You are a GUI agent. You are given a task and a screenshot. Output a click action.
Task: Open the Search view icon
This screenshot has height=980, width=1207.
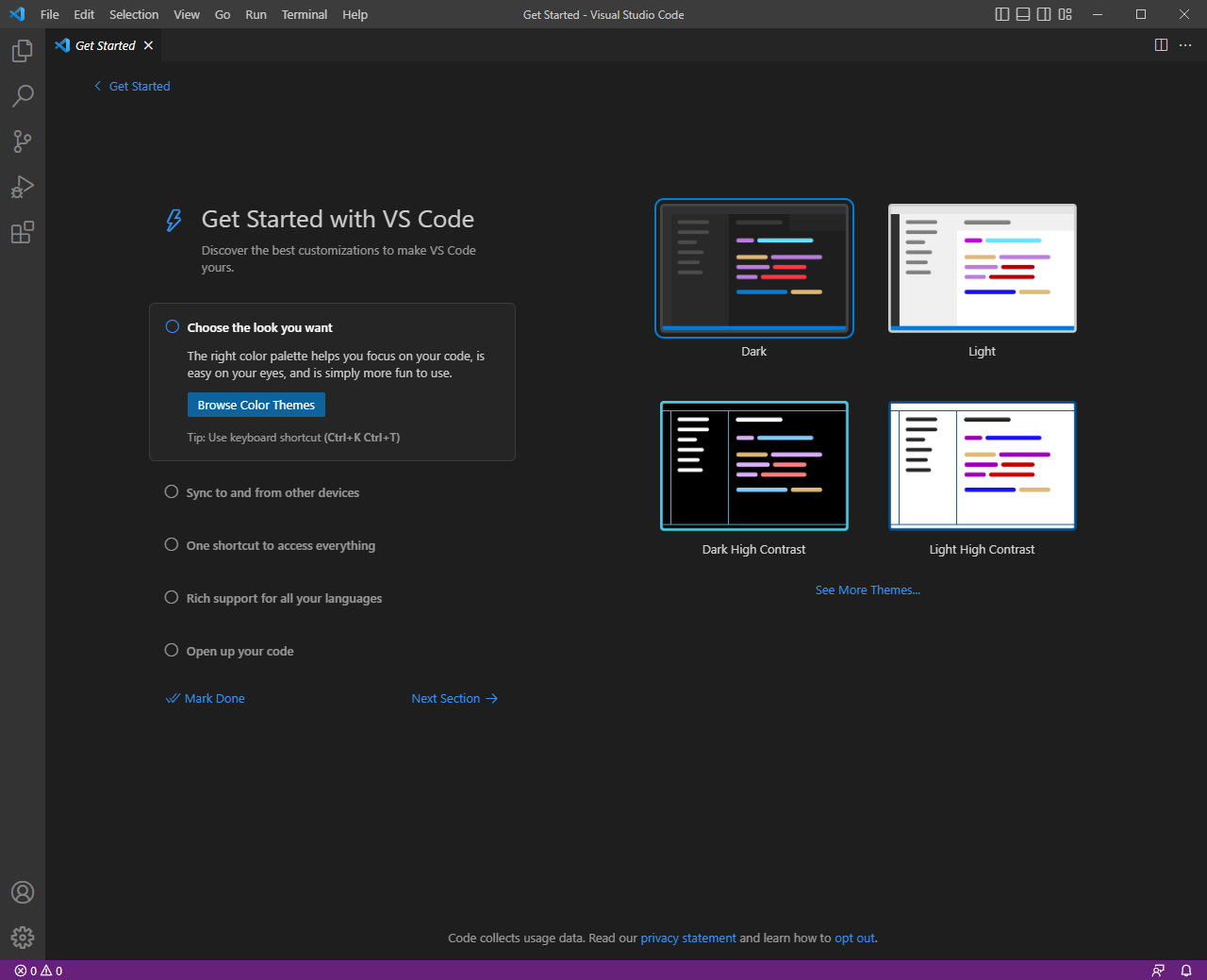click(23, 95)
